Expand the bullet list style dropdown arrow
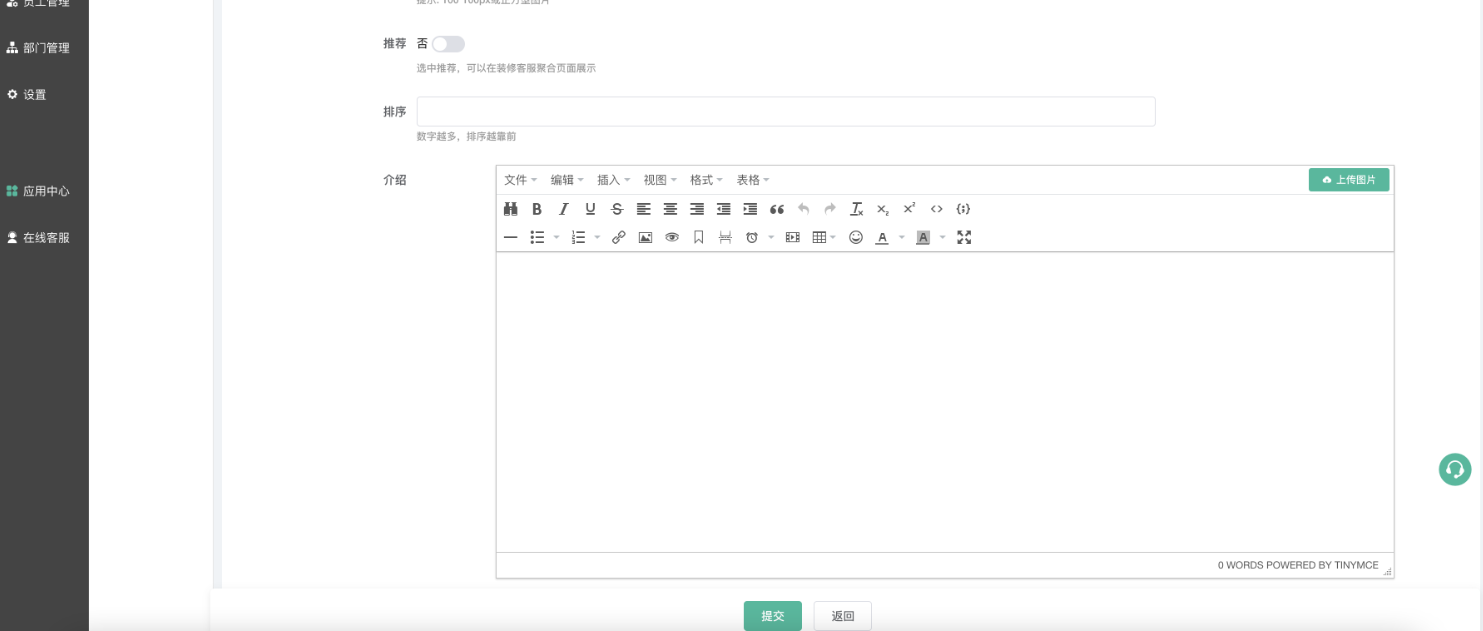The image size is (1483, 631). [x=557, y=238]
